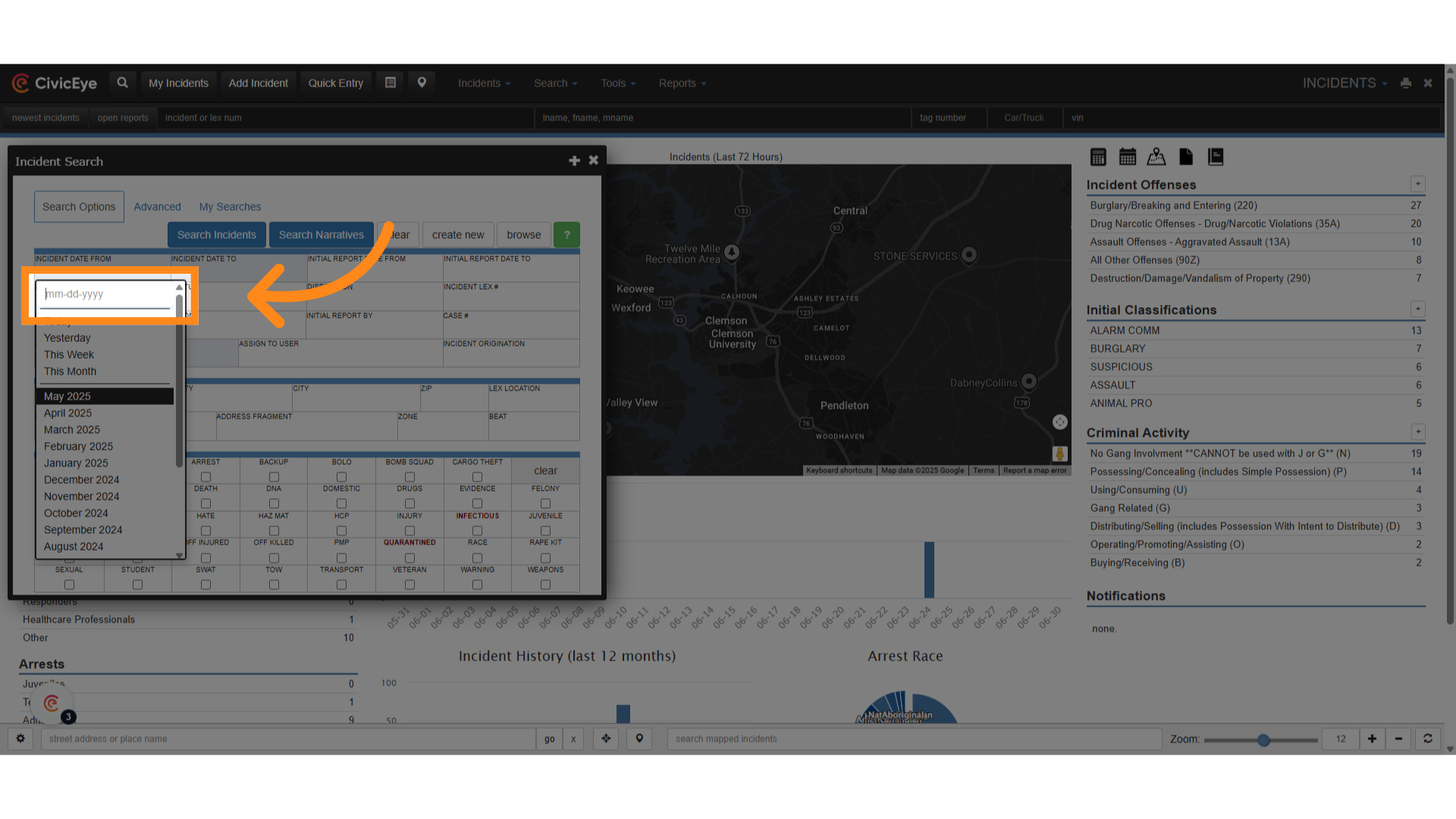The image size is (1456, 819).
Task: Click the crosshair locate icon in bottom bar
Action: click(x=606, y=739)
